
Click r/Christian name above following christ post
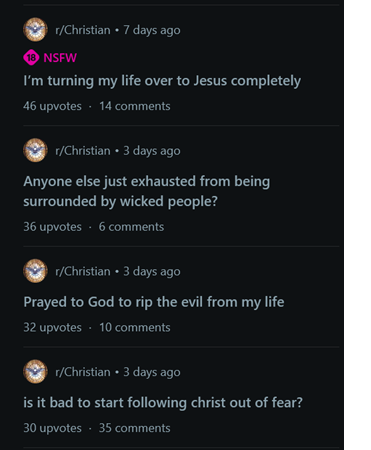click(83, 372)
